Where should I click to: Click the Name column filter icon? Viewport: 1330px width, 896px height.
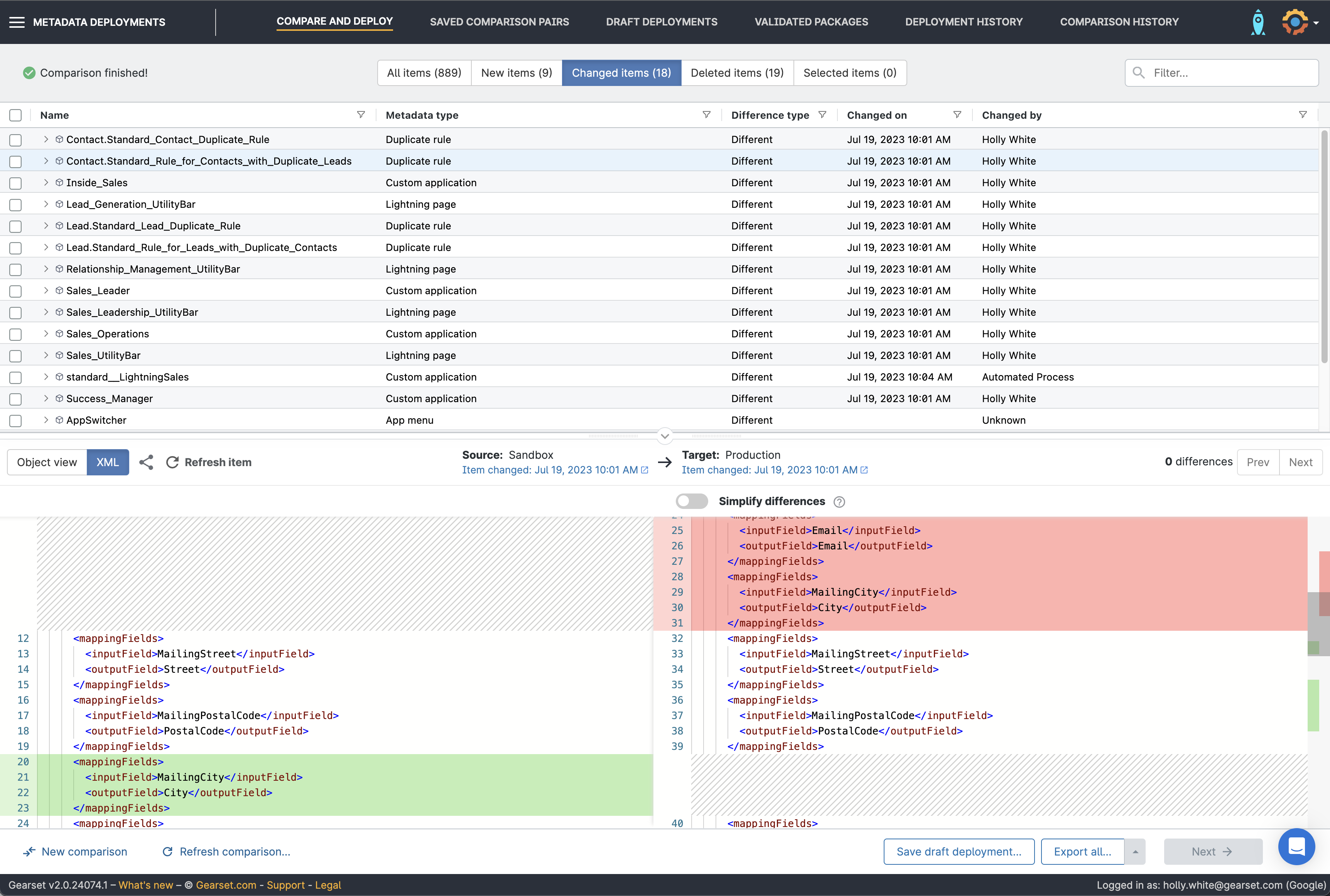point(361,115)
